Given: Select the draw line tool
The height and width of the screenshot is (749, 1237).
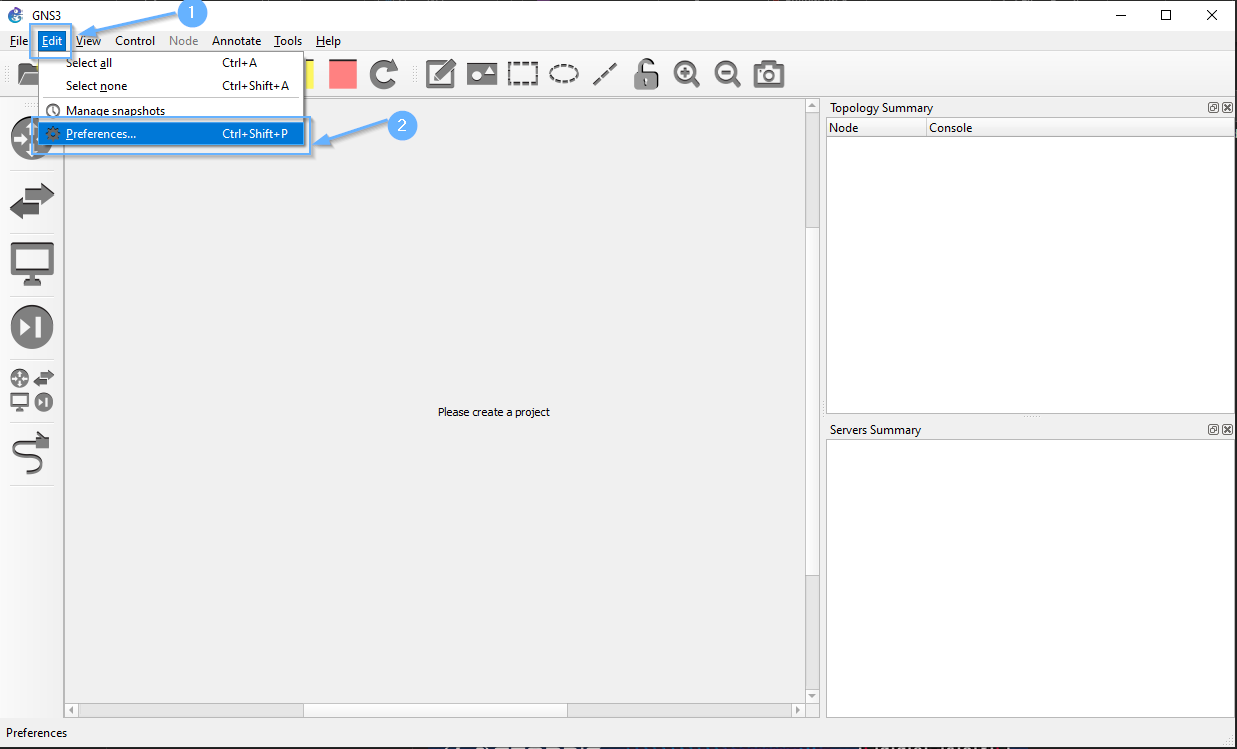Looking at the screenshot, I should point(605,74).
